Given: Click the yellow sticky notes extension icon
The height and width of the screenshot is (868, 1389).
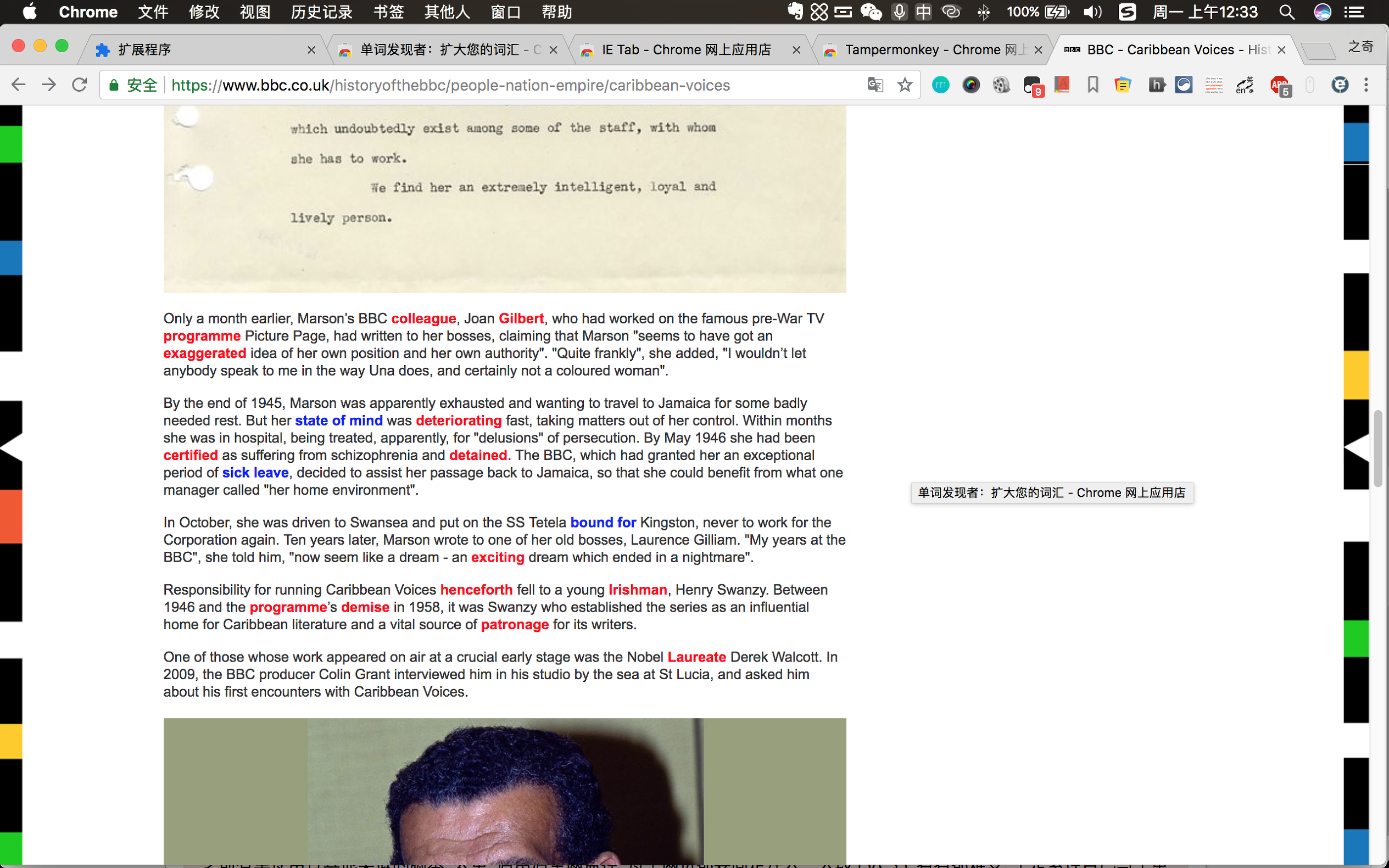Looking at the screenshot, I should (x=1123, y=85).
